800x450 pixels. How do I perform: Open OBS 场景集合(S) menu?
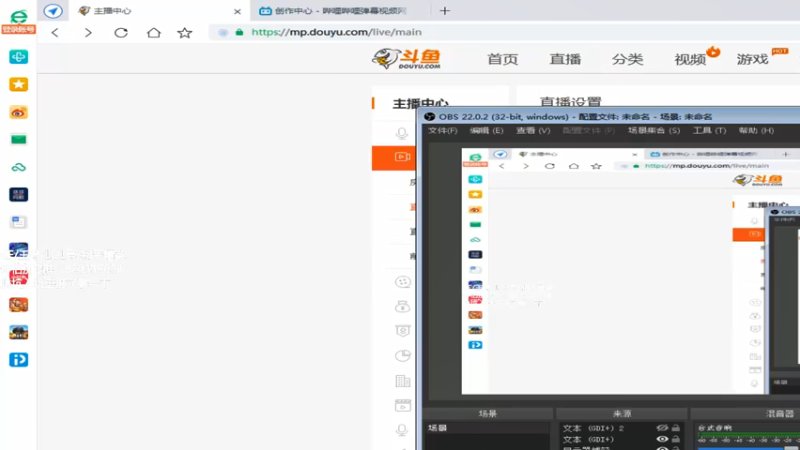click(654, 131)
